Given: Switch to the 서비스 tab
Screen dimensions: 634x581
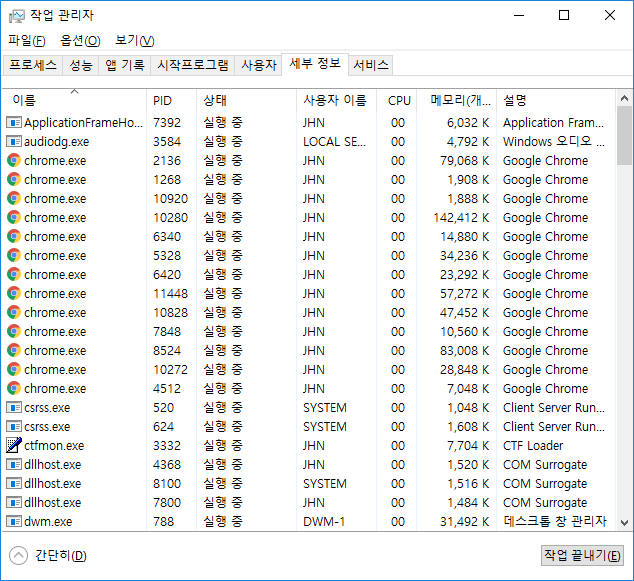Looking at the screenshot, I should point(371,65).
